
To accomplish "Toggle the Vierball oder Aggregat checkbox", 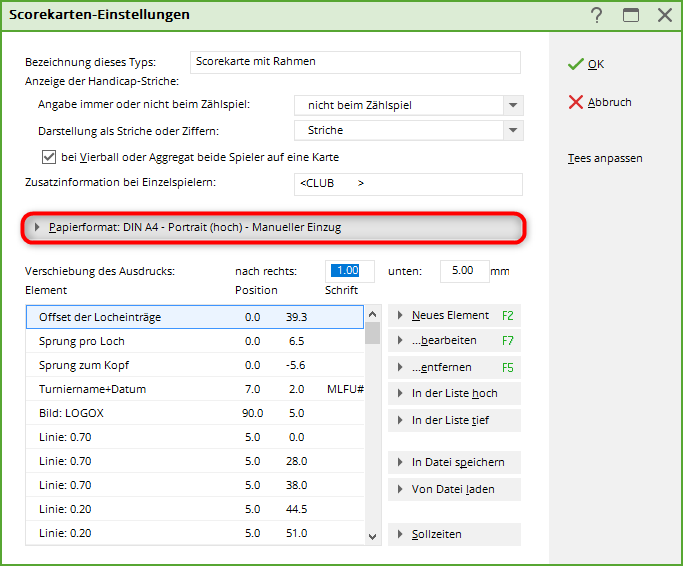I will tap(49, 157).
